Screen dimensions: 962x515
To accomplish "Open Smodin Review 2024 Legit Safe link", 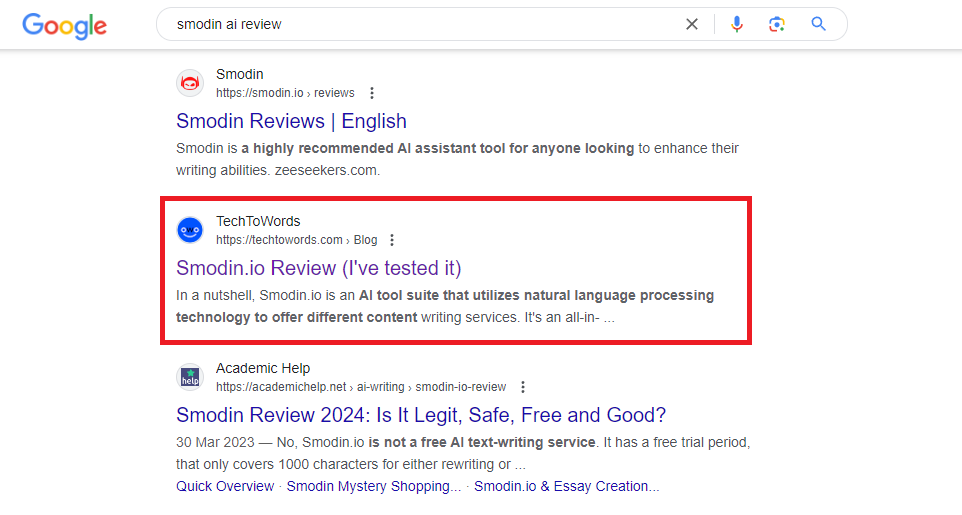I will click(x=421, y=415).
